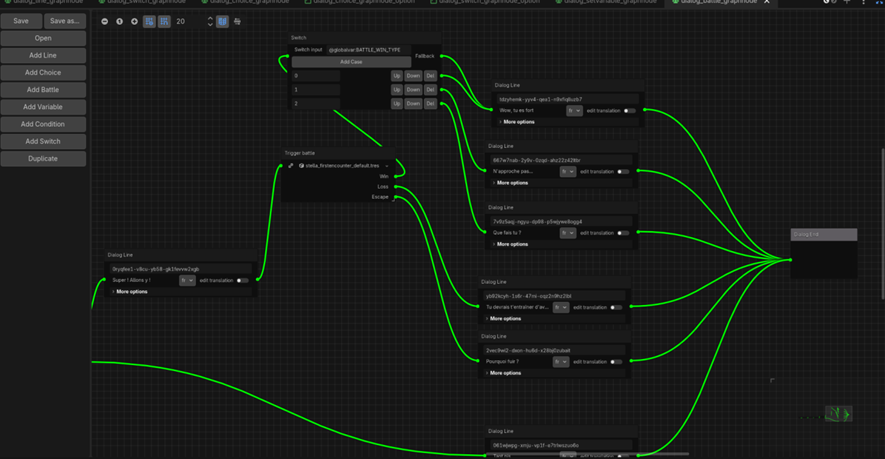Image resolution: width=885 pixels, height=459 pixels.
Task: Click the arrange nodes icon in toolbar
Action: click(237, 21)
